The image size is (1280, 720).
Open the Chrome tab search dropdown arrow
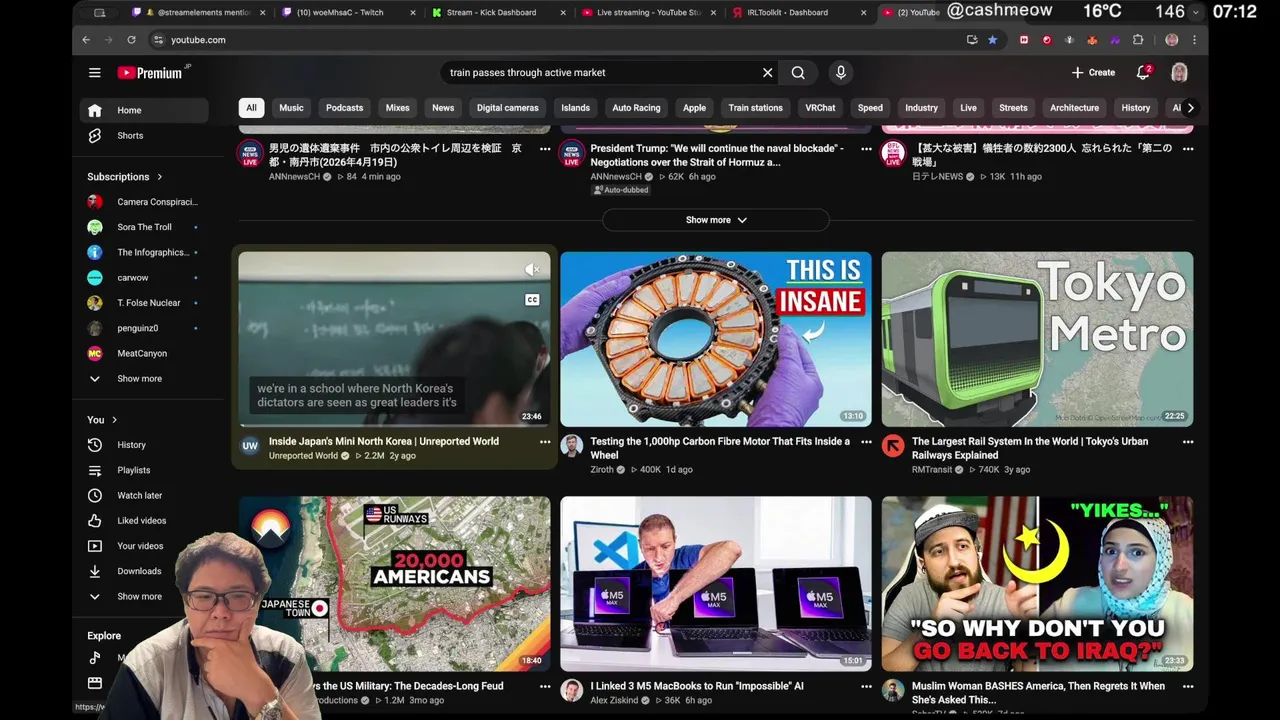coord(1195,13)
